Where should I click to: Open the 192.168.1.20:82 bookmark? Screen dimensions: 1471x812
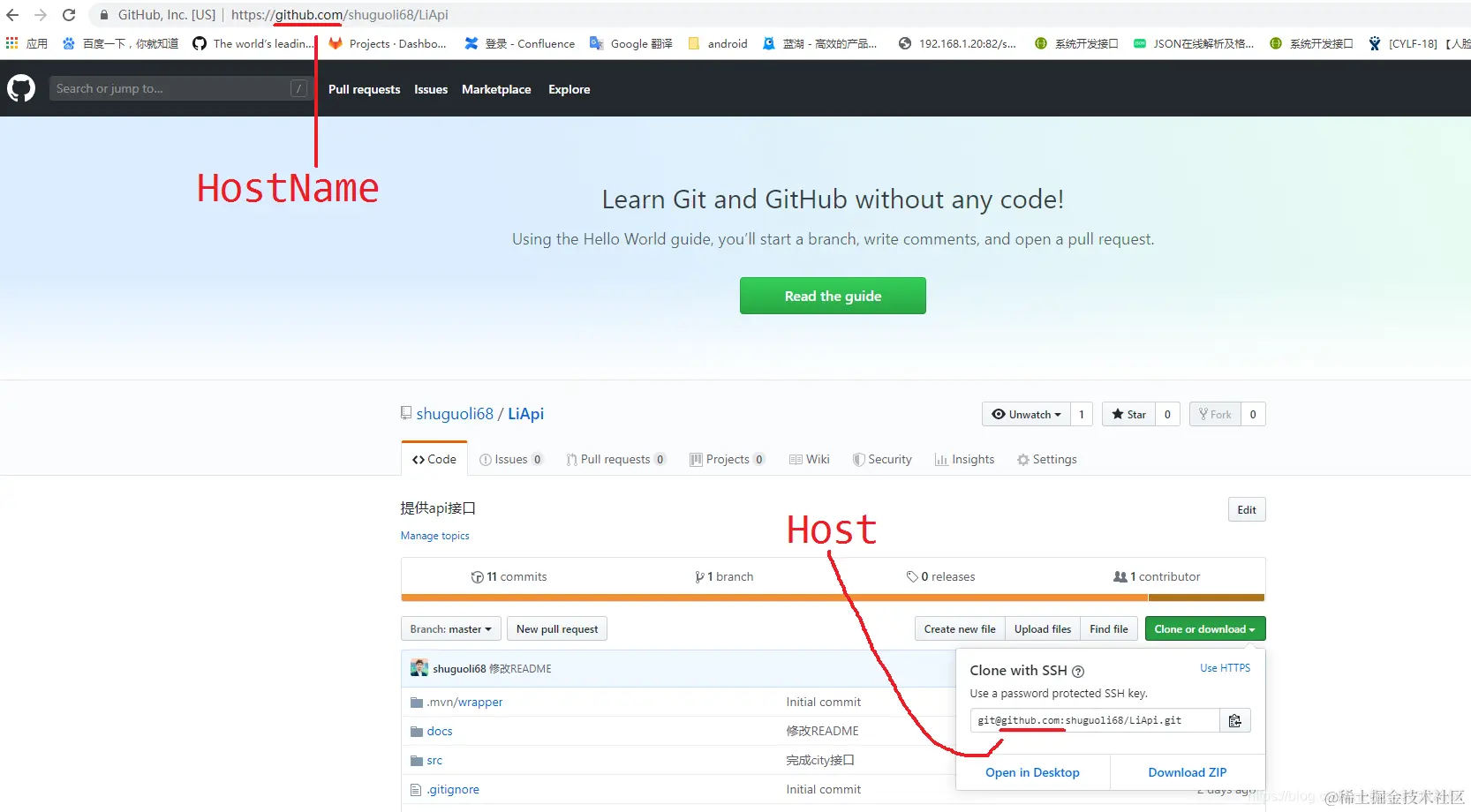pyautogui.click(x=957, y=43)
